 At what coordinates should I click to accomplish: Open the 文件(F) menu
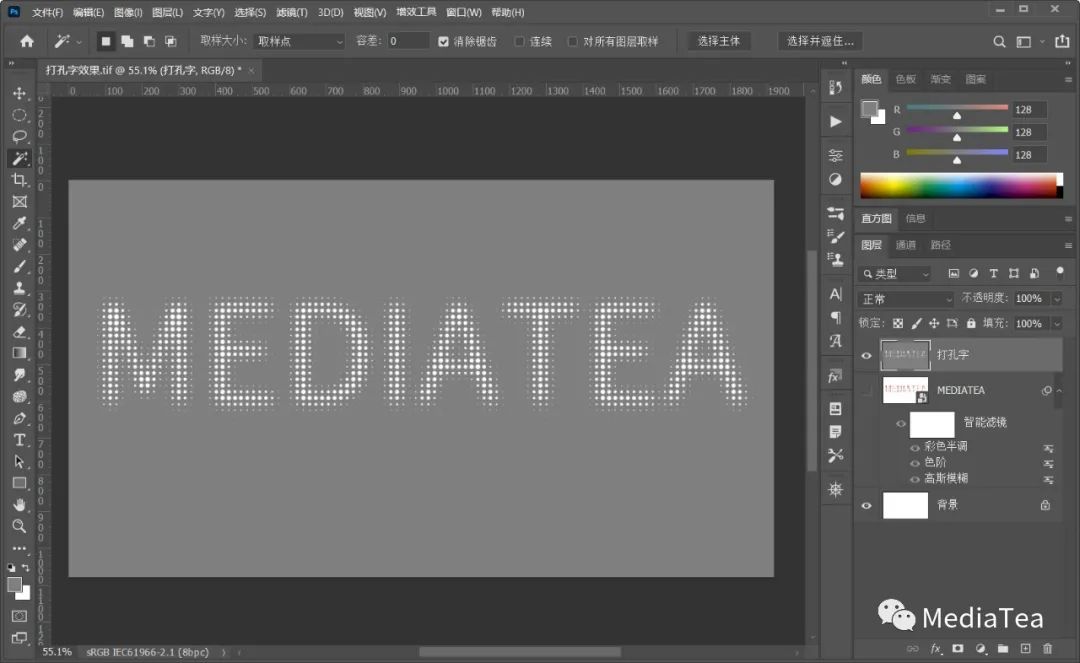47,12
